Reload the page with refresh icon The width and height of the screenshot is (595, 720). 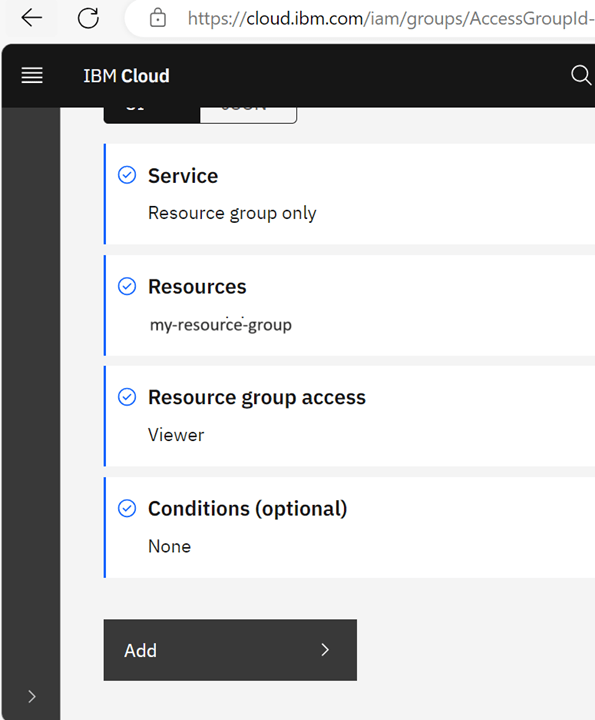(88, 18)
